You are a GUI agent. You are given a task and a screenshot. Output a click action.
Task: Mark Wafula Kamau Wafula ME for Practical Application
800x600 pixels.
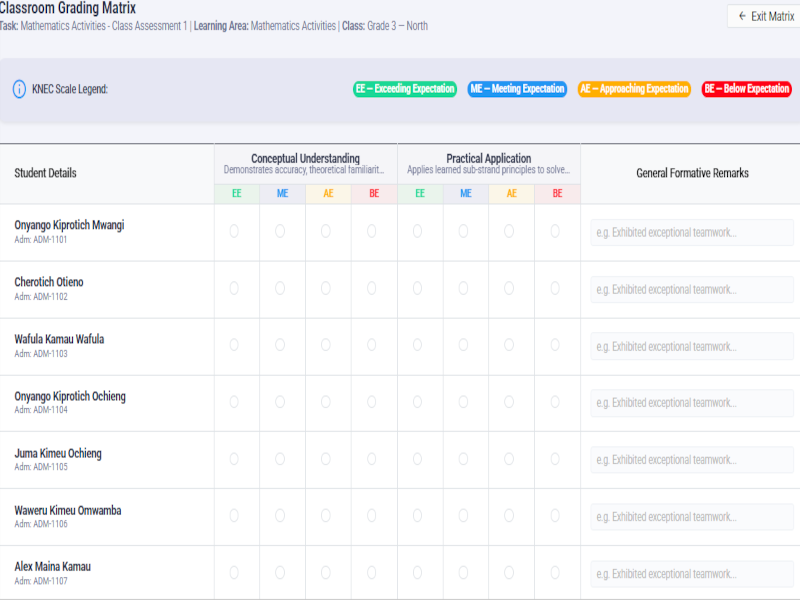(463, 345)
